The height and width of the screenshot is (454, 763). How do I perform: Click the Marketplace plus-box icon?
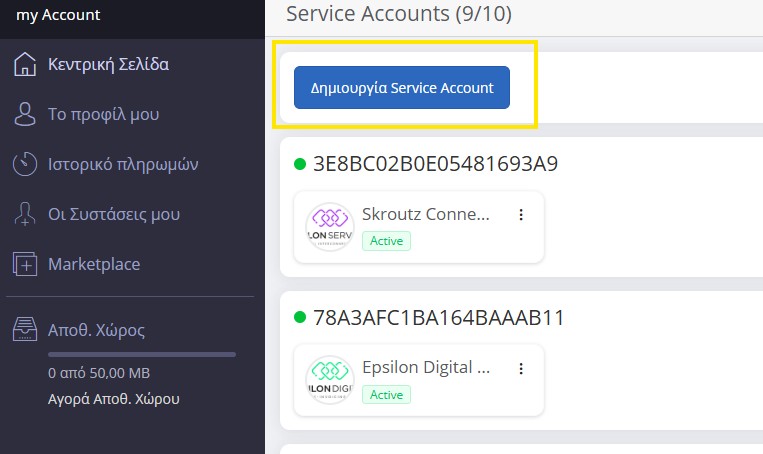tap(25, 265)
